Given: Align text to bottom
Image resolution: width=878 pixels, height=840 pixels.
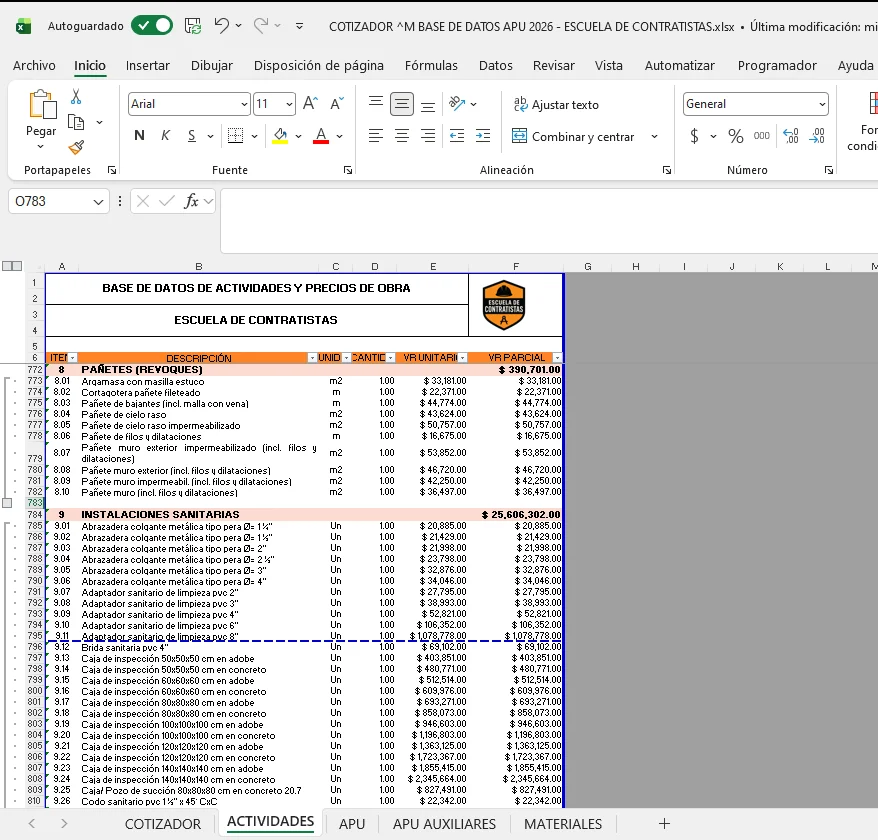Looking at the screenshot, I should [x=428, y=104].
